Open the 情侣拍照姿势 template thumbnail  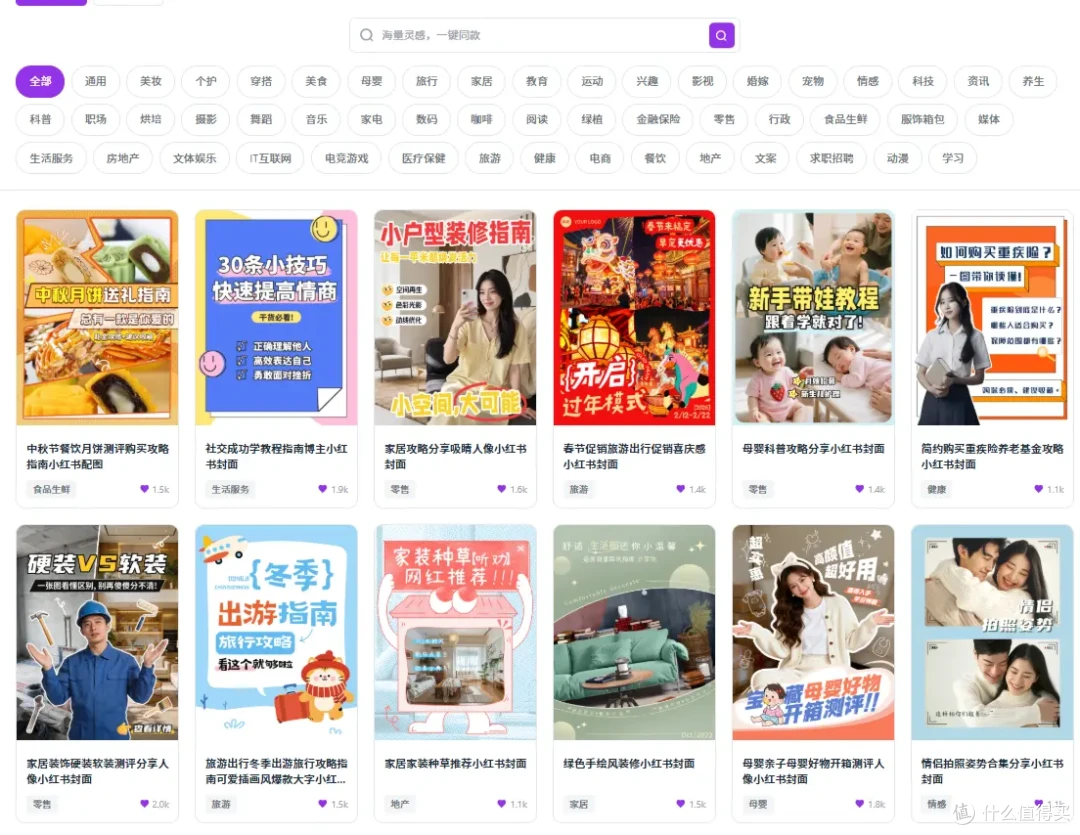click(x=993, y=632)
